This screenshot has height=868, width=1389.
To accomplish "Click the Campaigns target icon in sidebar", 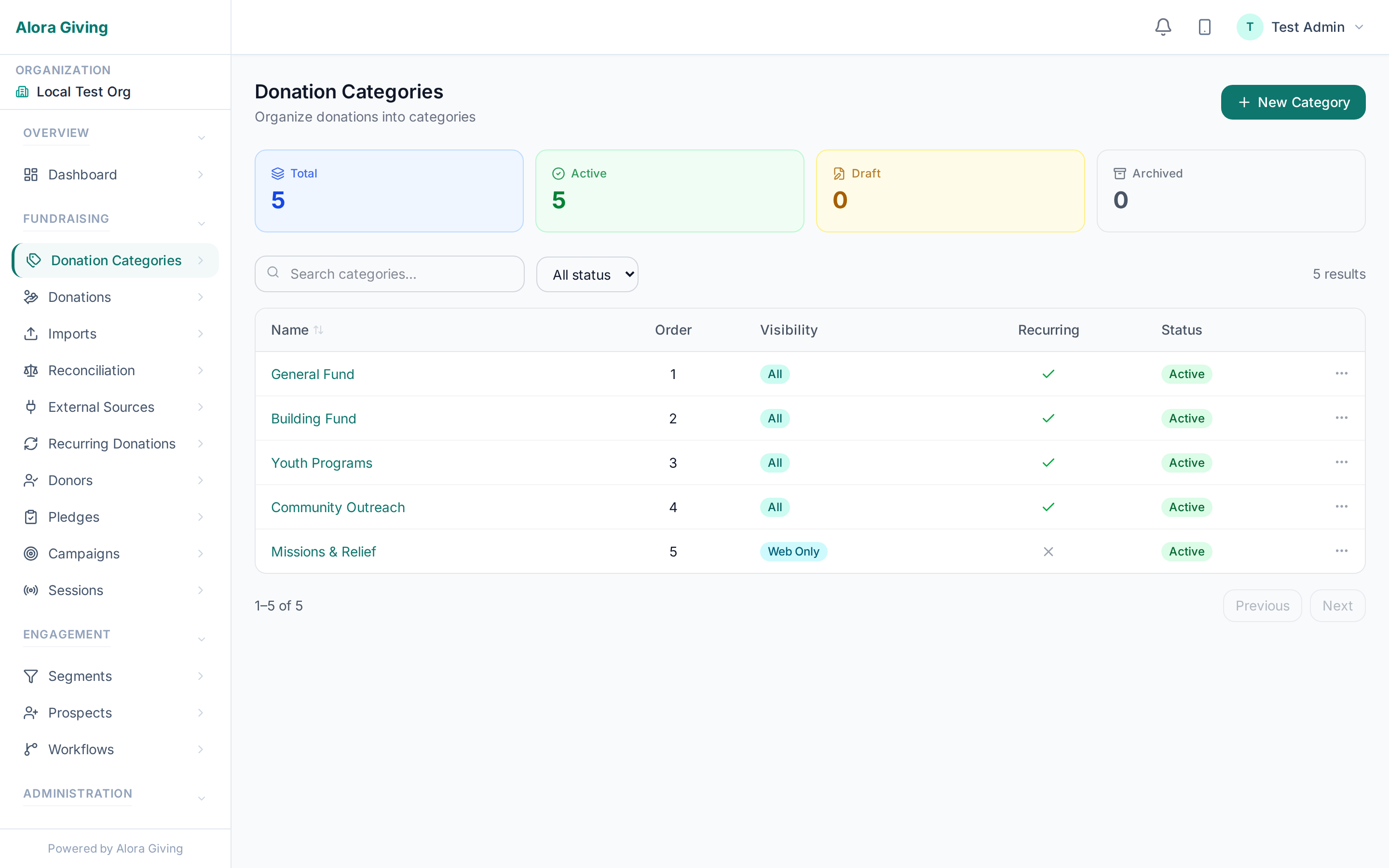I will [31, 554].
